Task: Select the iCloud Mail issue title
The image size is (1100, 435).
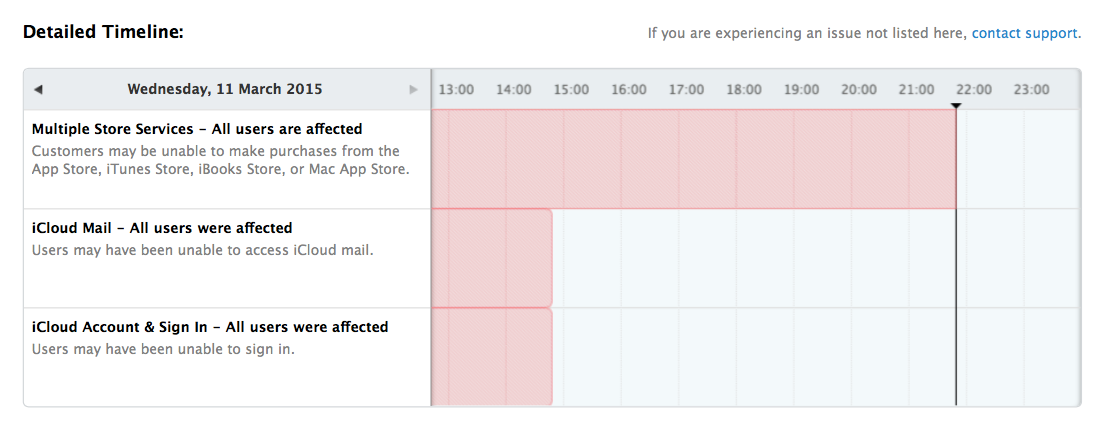Action: 162,228
